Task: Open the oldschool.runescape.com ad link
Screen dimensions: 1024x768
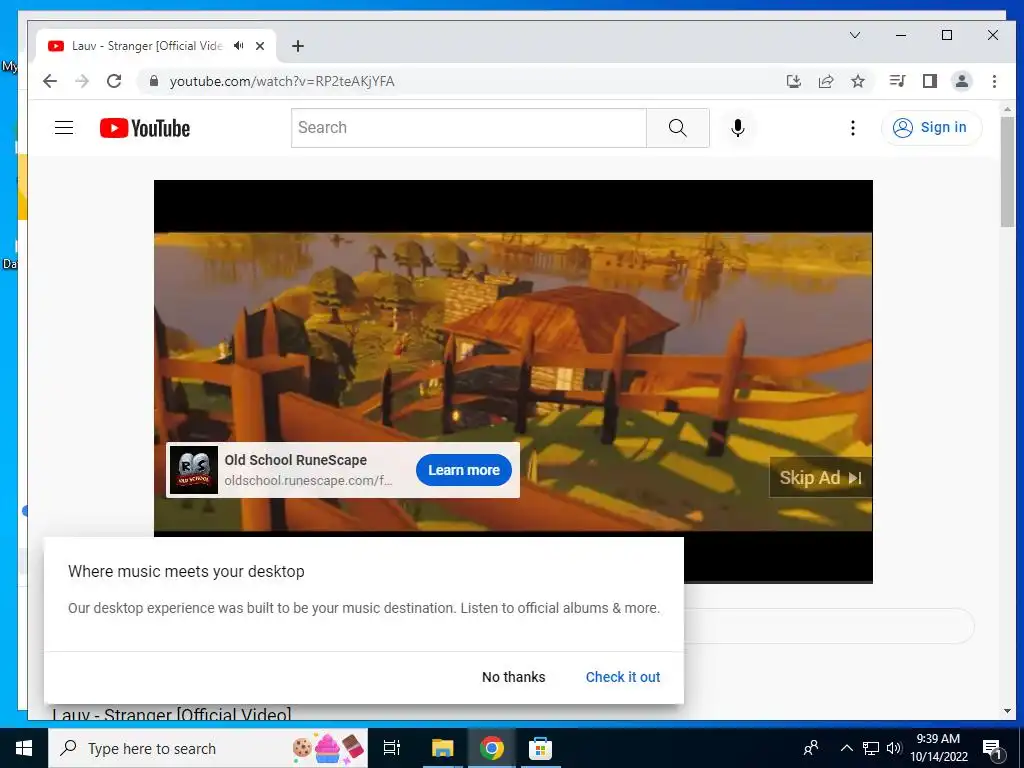Action: click(308, 481)
